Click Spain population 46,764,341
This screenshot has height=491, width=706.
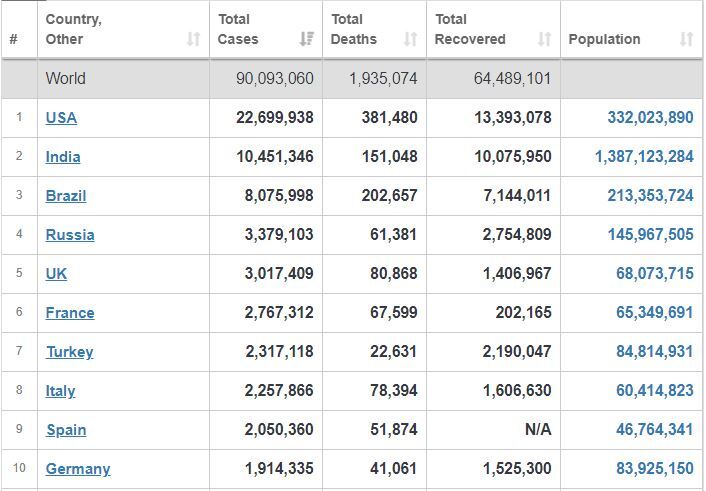pos(655,430)
